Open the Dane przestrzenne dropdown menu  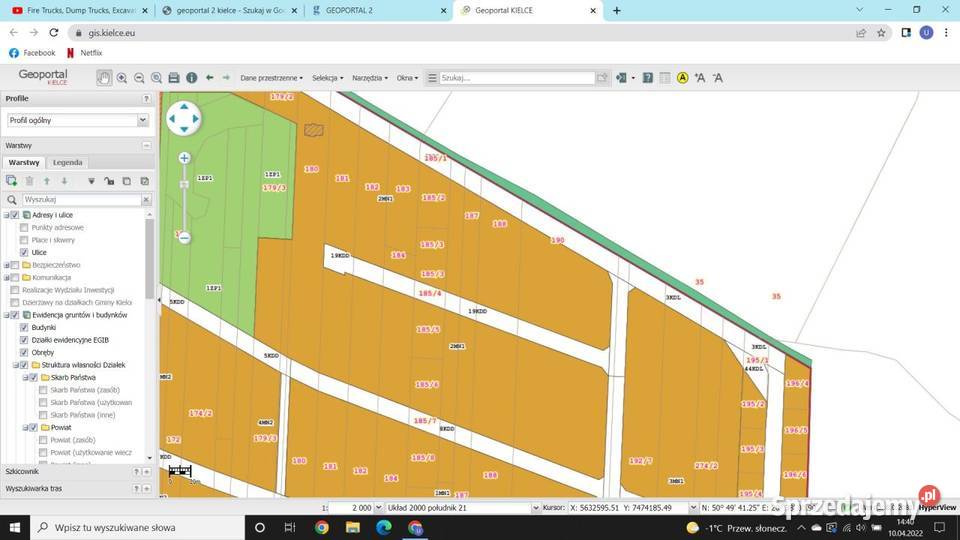(x=271, y=77)
